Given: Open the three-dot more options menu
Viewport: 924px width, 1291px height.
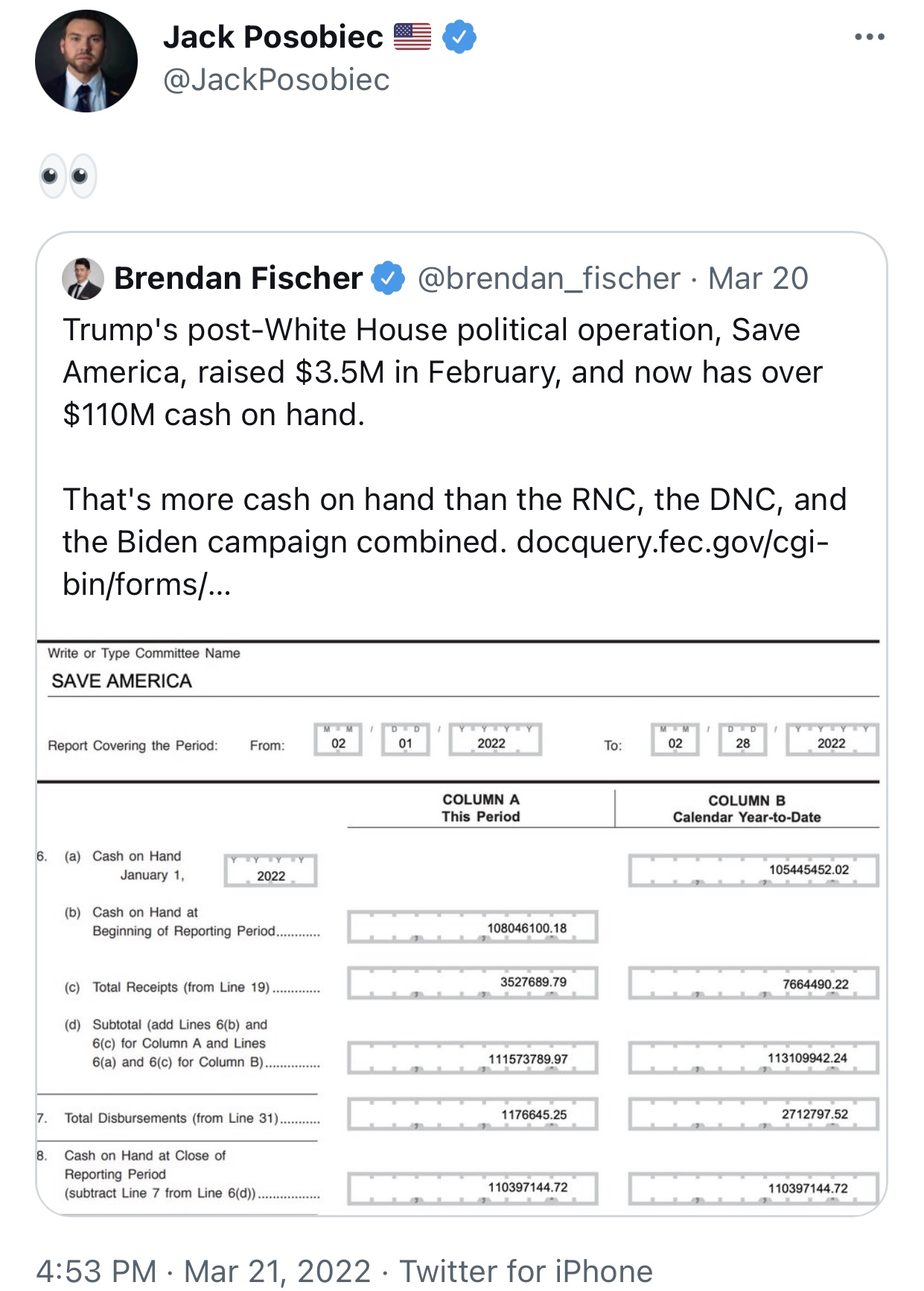Looking at the screenshot, I should (x=869, y=36).
